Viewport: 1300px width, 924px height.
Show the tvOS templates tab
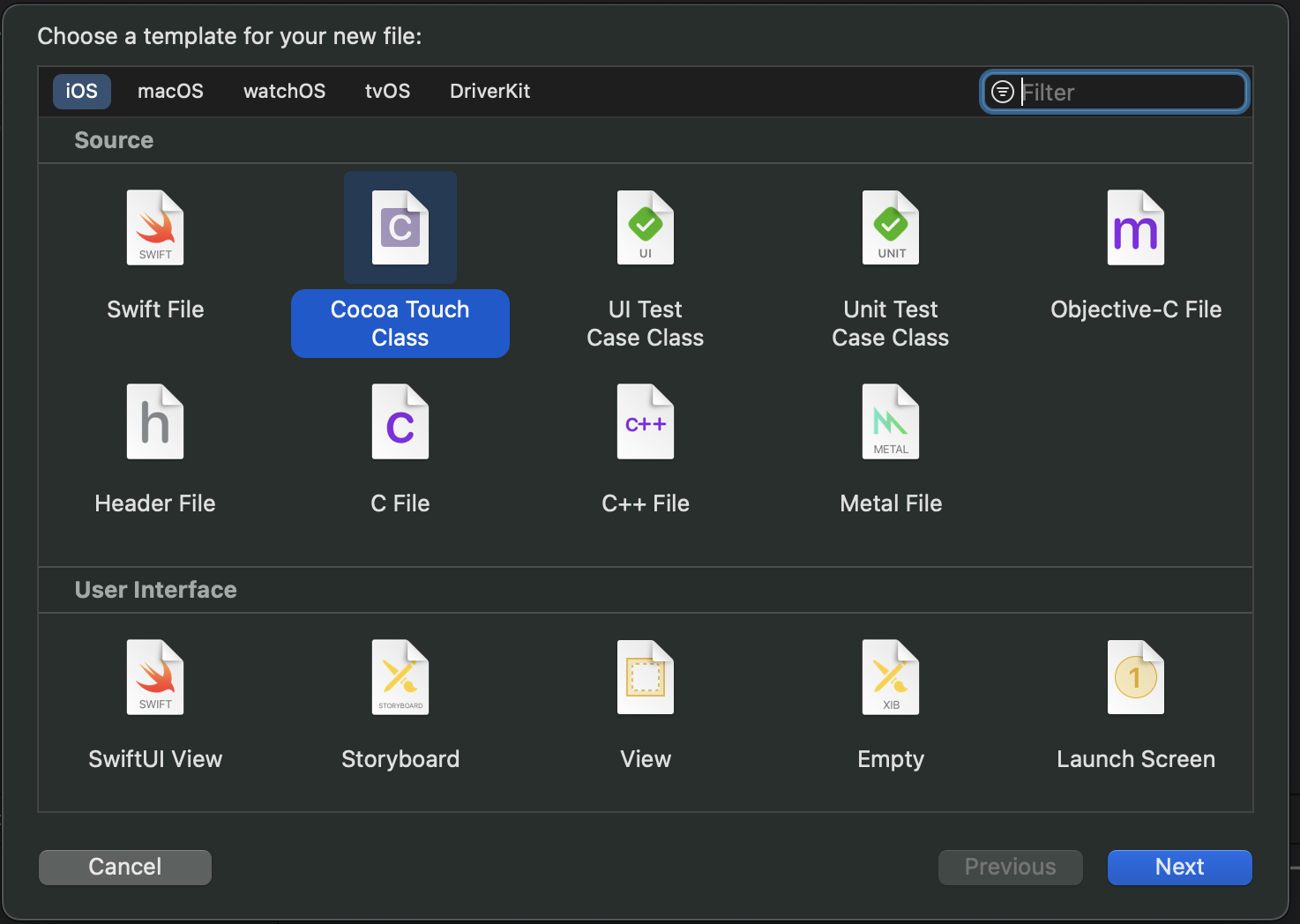point(387,92)
